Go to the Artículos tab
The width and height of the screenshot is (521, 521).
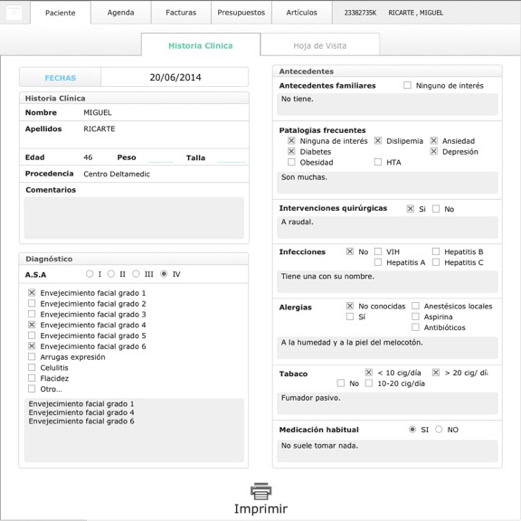[302, 13]
